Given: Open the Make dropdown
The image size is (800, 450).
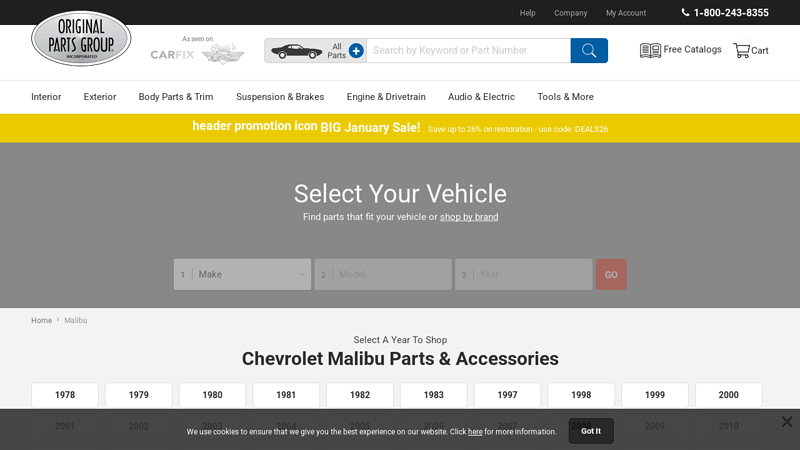Looking at the screenshot, I should (242, 274).
